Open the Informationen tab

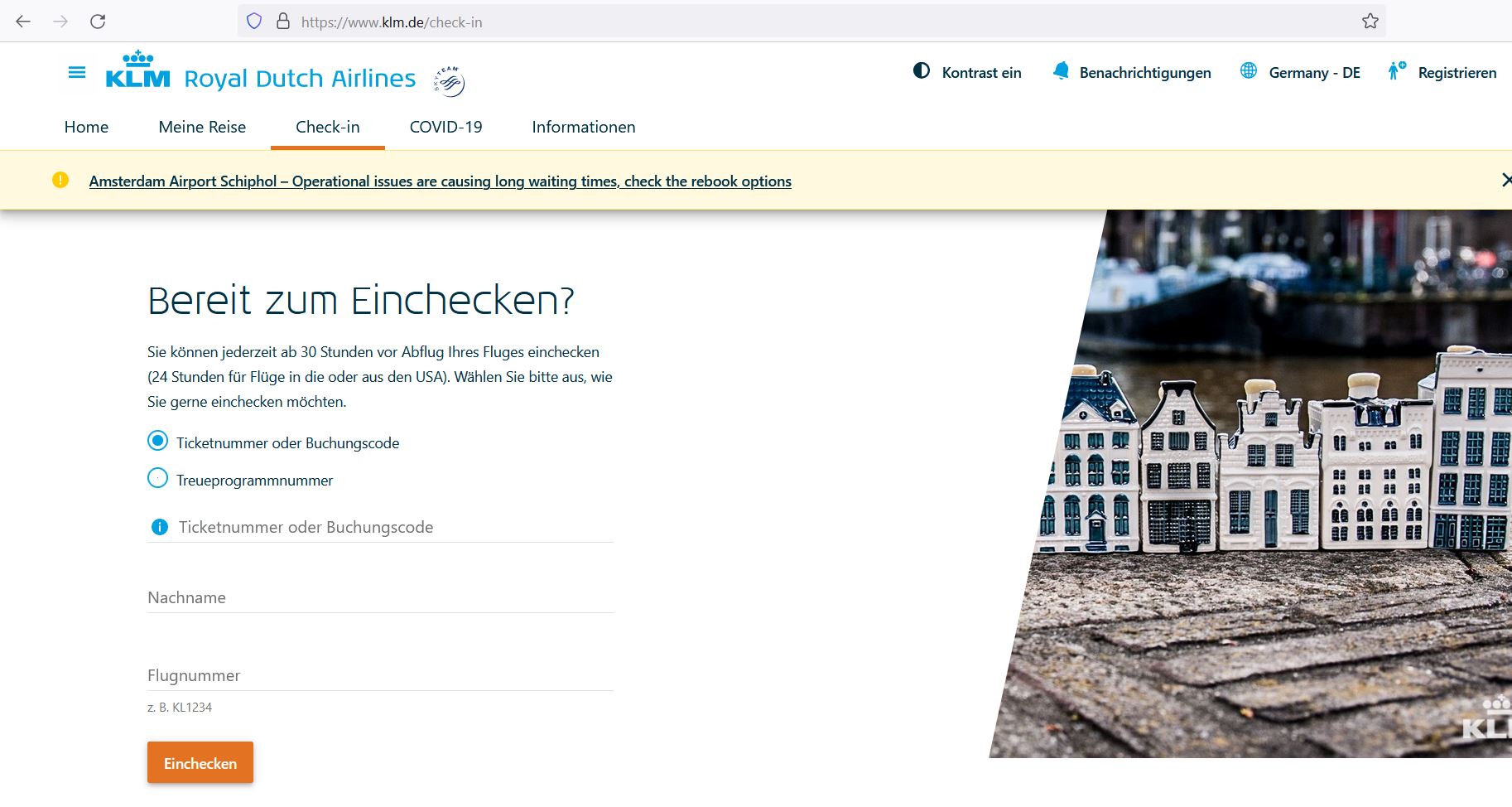[x=584, y=127]
